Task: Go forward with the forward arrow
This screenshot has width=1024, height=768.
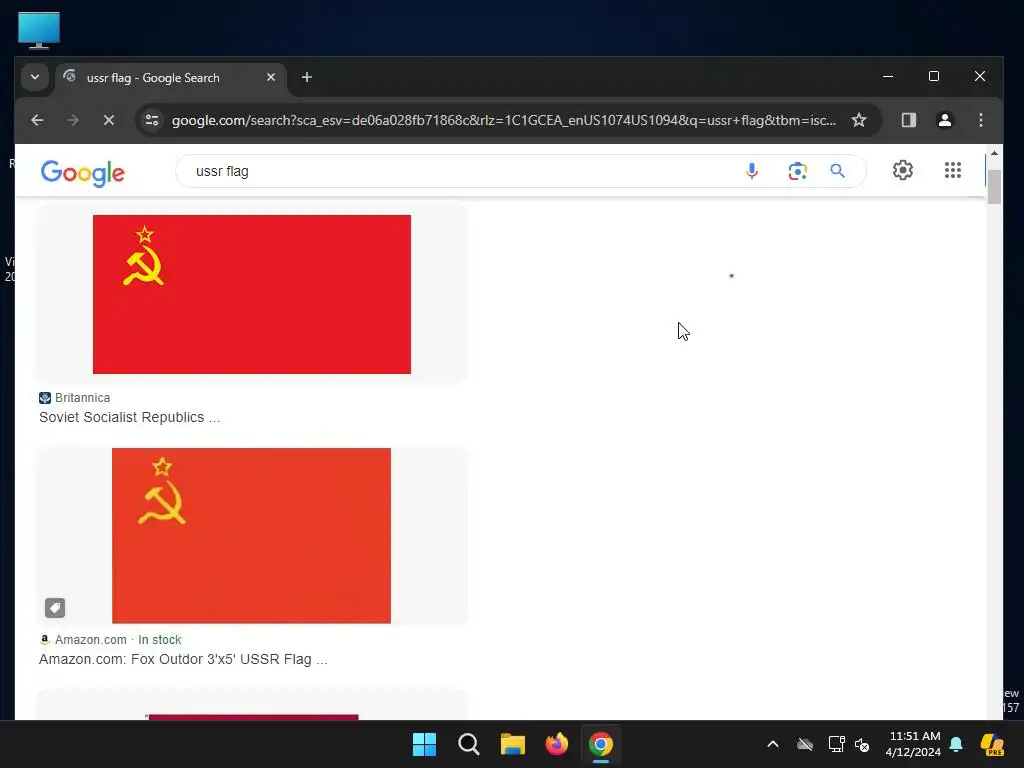Action: (x=72, y=120)
